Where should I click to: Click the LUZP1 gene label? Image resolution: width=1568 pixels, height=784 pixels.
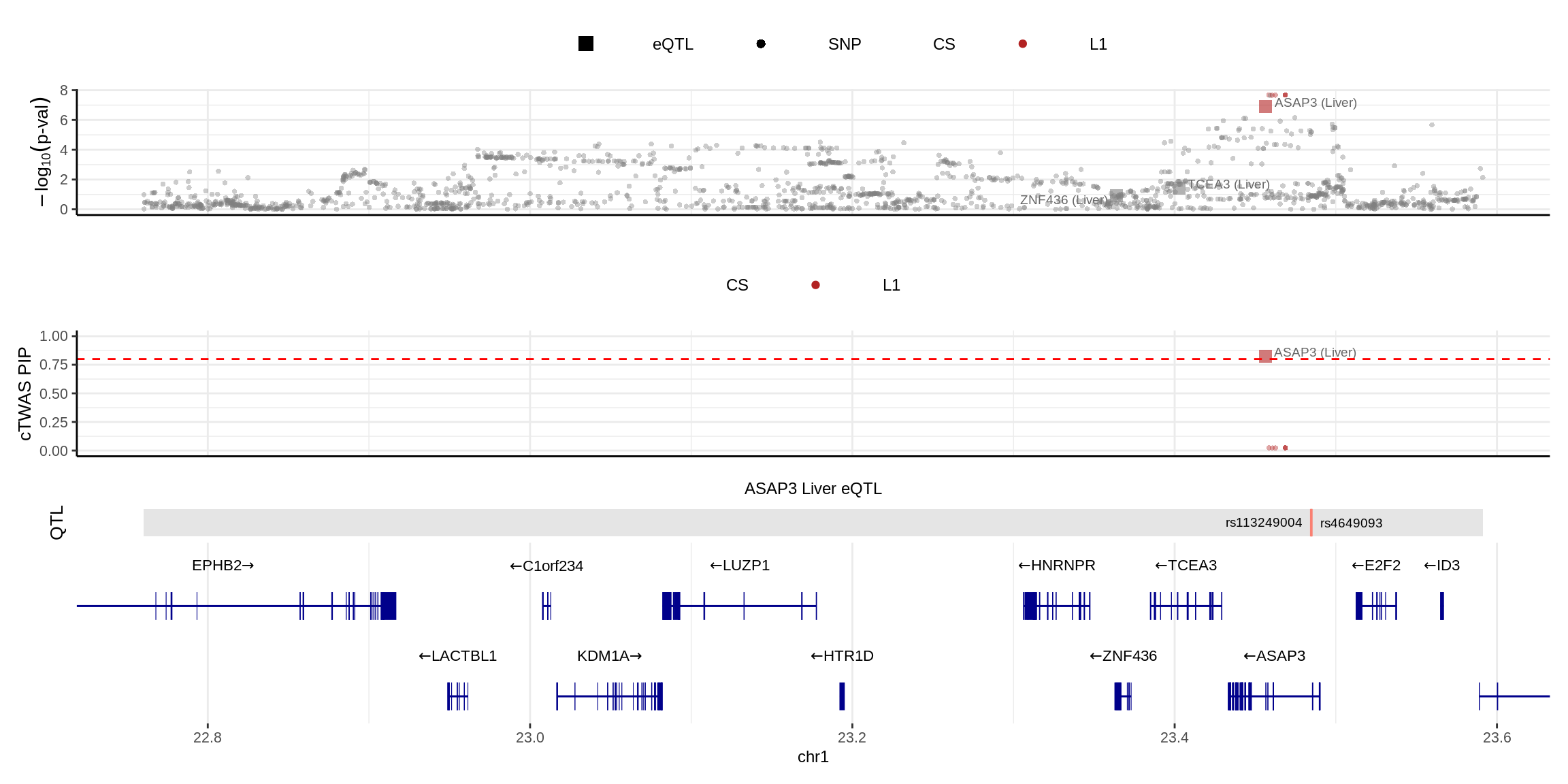click(x=740, y=566)
